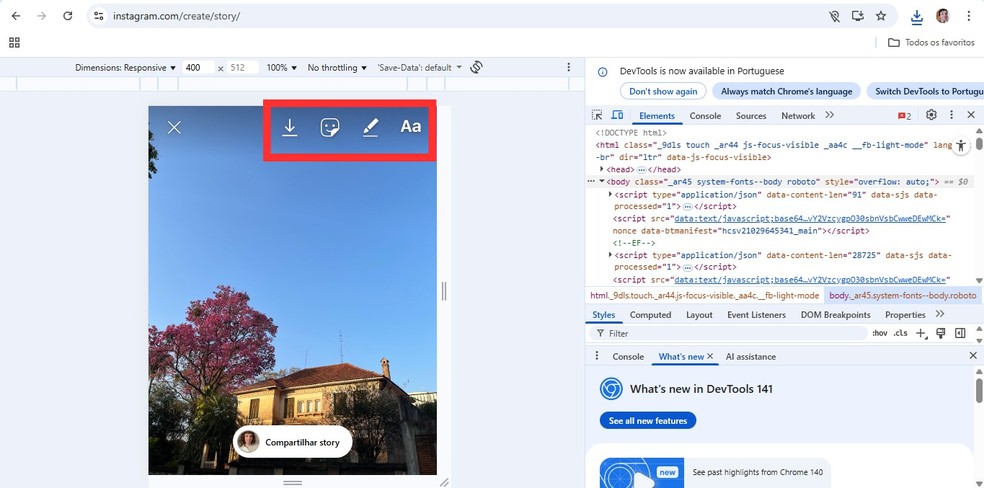Show more DevTools tabs chevron after Network
Viewport: 984px width, 488px height.
click(830, 115)
